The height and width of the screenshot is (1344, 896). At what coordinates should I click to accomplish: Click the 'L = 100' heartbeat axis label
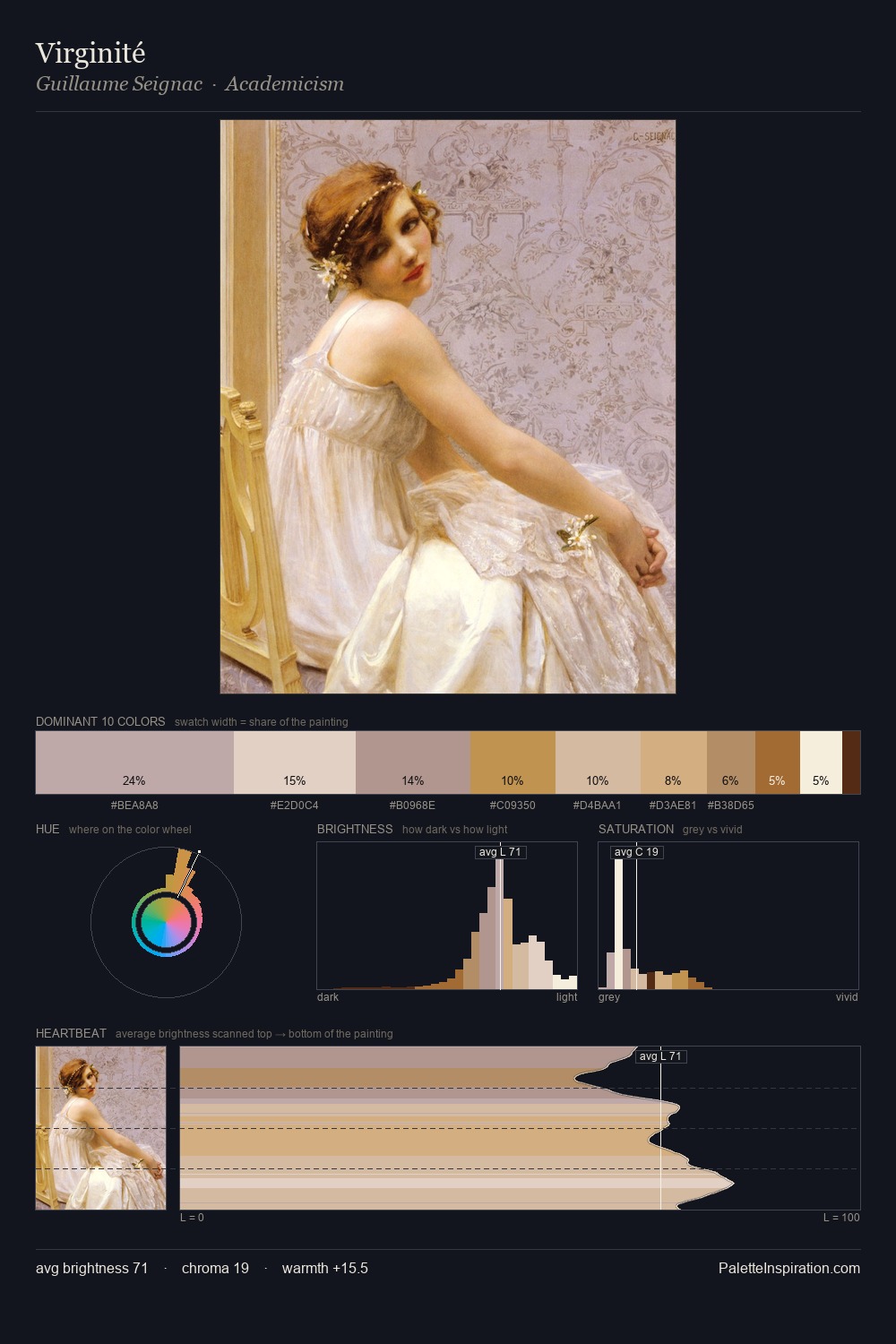[x=841, y=1218]
